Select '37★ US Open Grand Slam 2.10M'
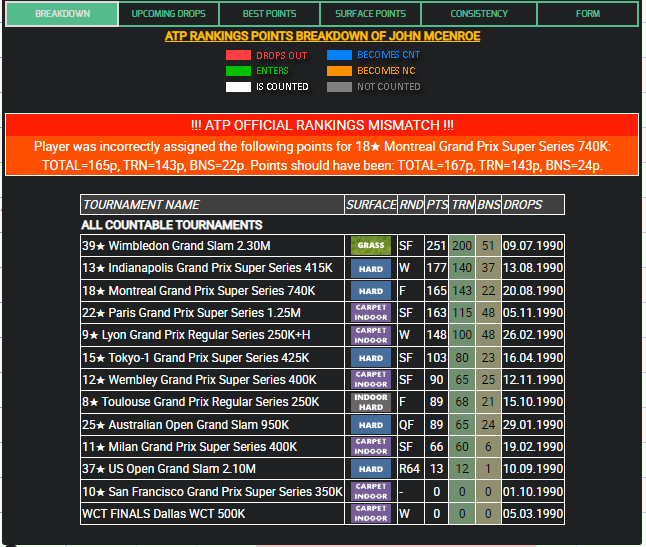Screen dimensions: 646x547 (322, 469)
